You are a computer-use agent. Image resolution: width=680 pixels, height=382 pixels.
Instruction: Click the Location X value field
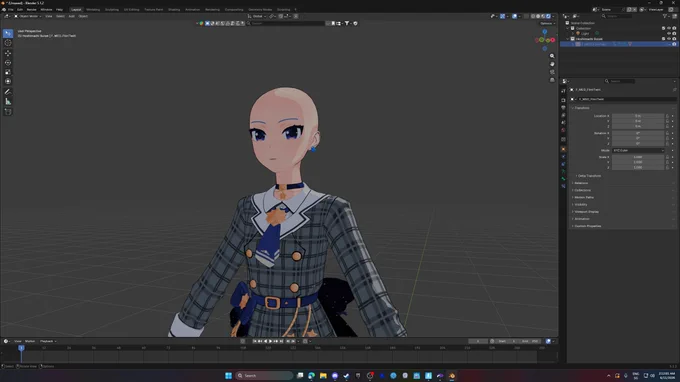click(638, 116)
